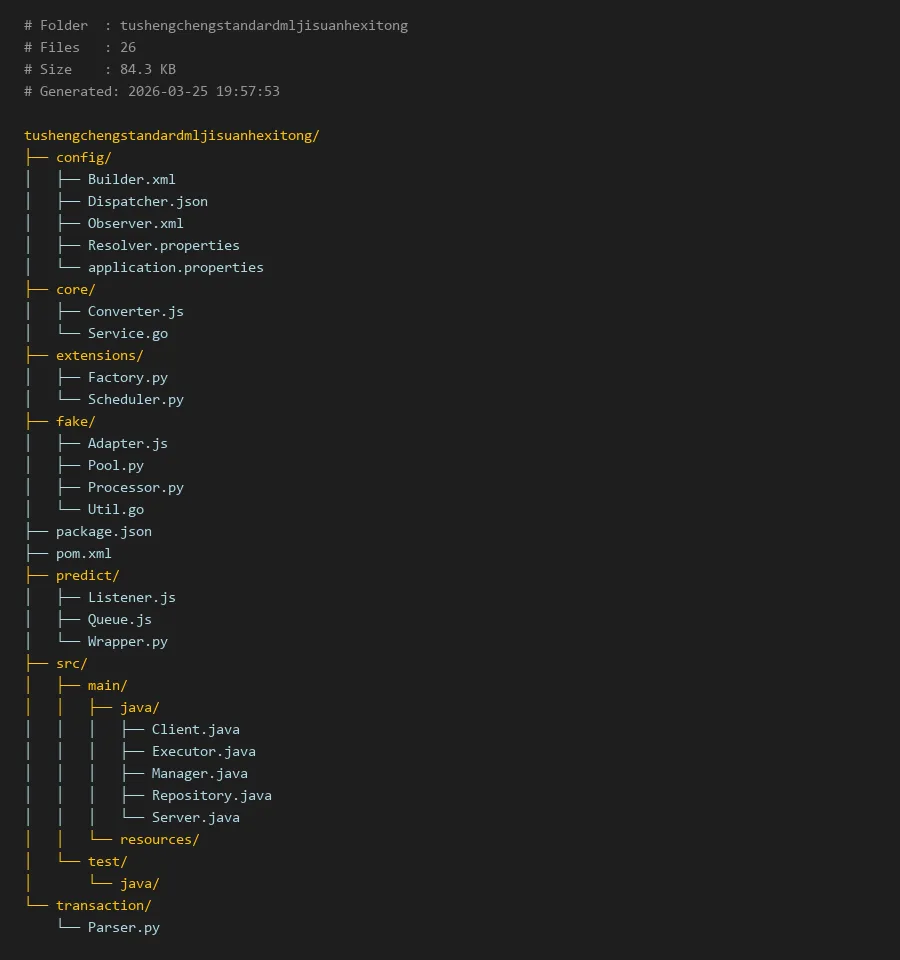
Task: Select package.json in root
Action: [103, 531]
